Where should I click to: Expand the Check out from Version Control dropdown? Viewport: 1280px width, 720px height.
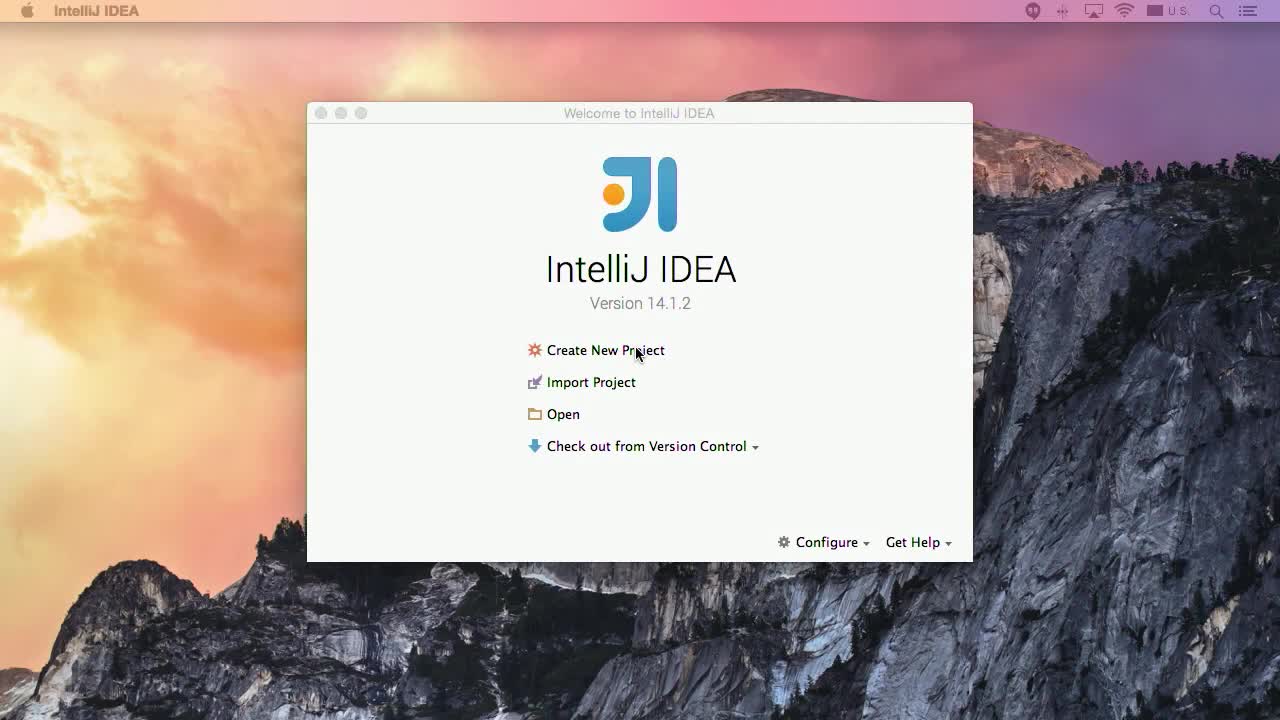755,447
